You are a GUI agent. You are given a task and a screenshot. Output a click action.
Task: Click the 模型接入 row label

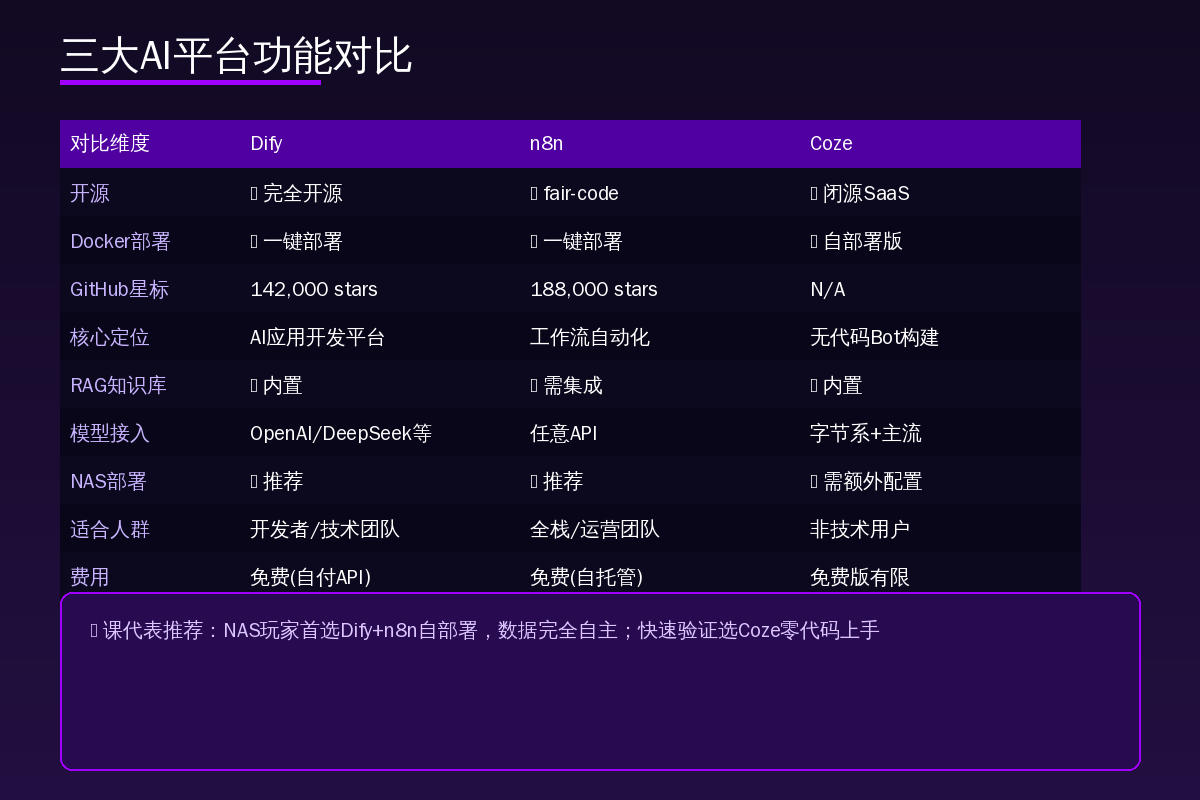point(110,433)
